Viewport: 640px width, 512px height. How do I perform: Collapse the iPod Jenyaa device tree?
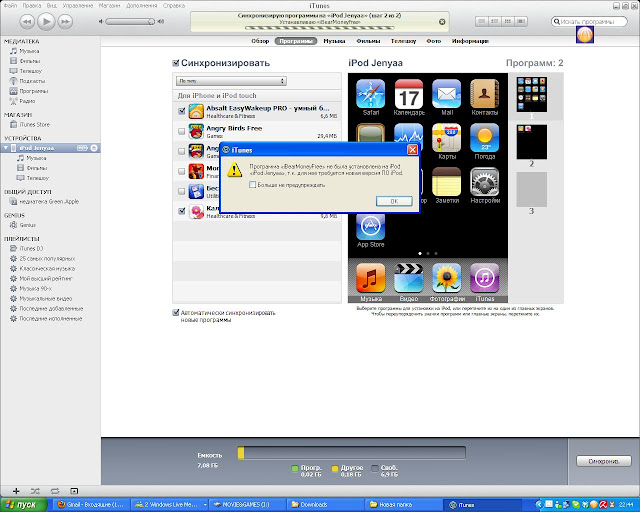[5, 148]
